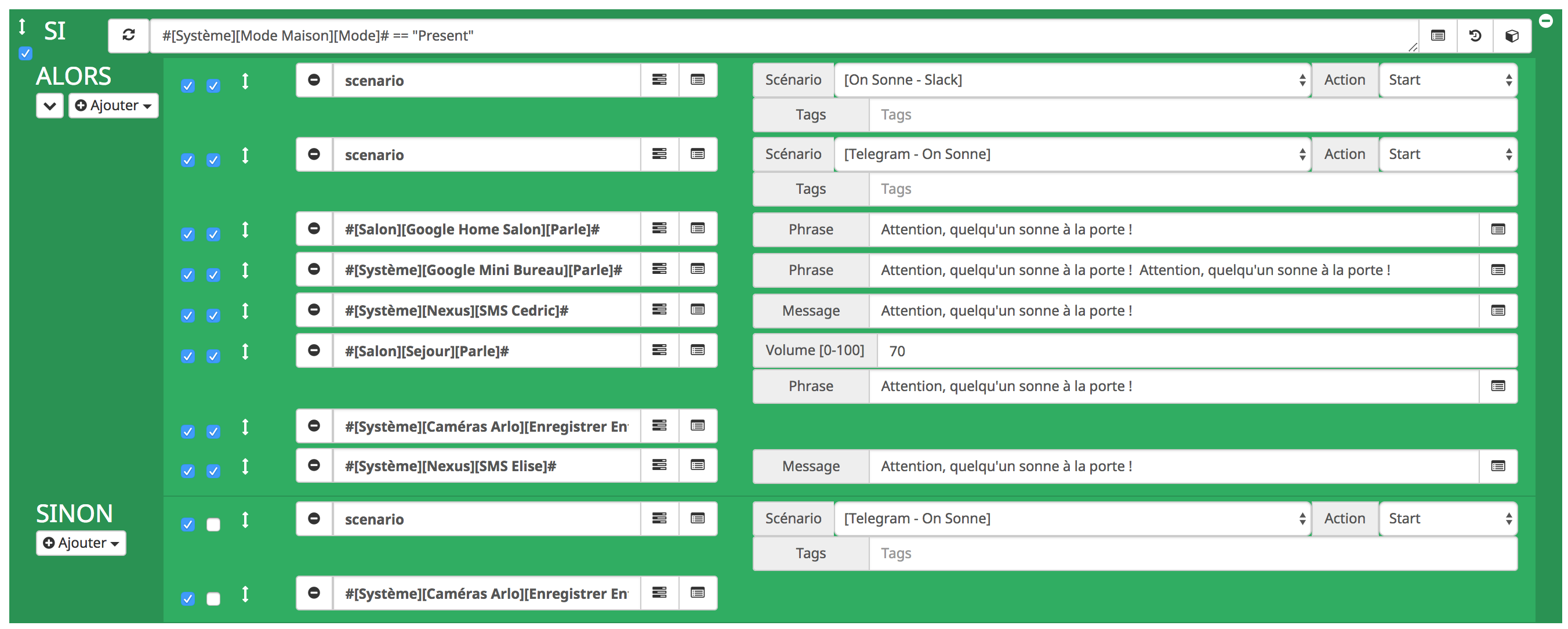Click the Google Home Salon Parle command field
The image size is (1568, 629).
tap(487, 229)
